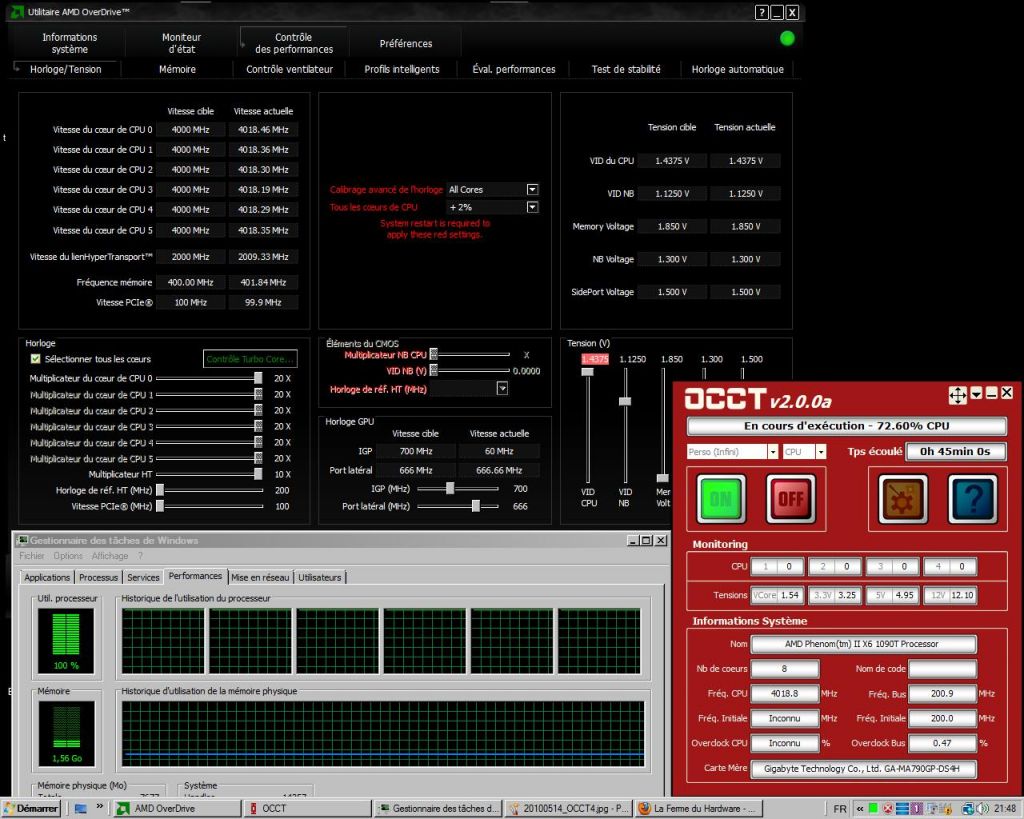Open La Ferme du Hardware Firefox taskbar button
This screenshot has width=1024, height=819.
pos(699,809)
